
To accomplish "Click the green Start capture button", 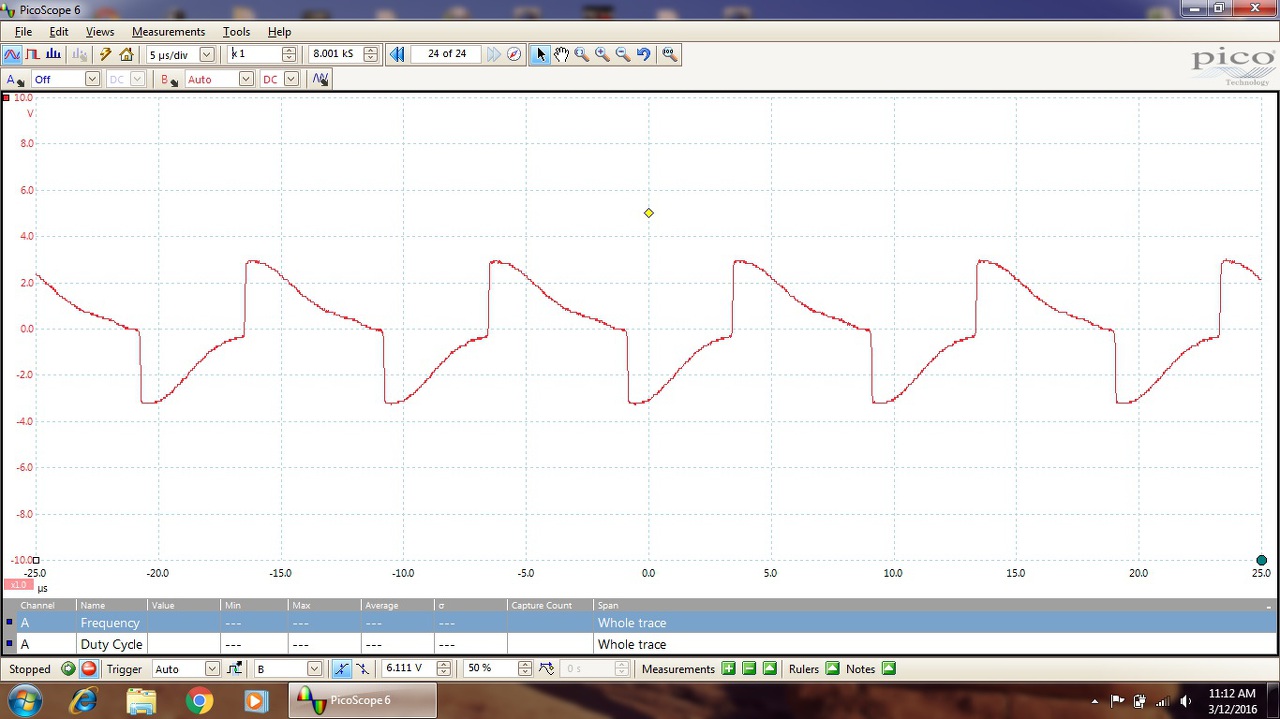I will point(68,669).
